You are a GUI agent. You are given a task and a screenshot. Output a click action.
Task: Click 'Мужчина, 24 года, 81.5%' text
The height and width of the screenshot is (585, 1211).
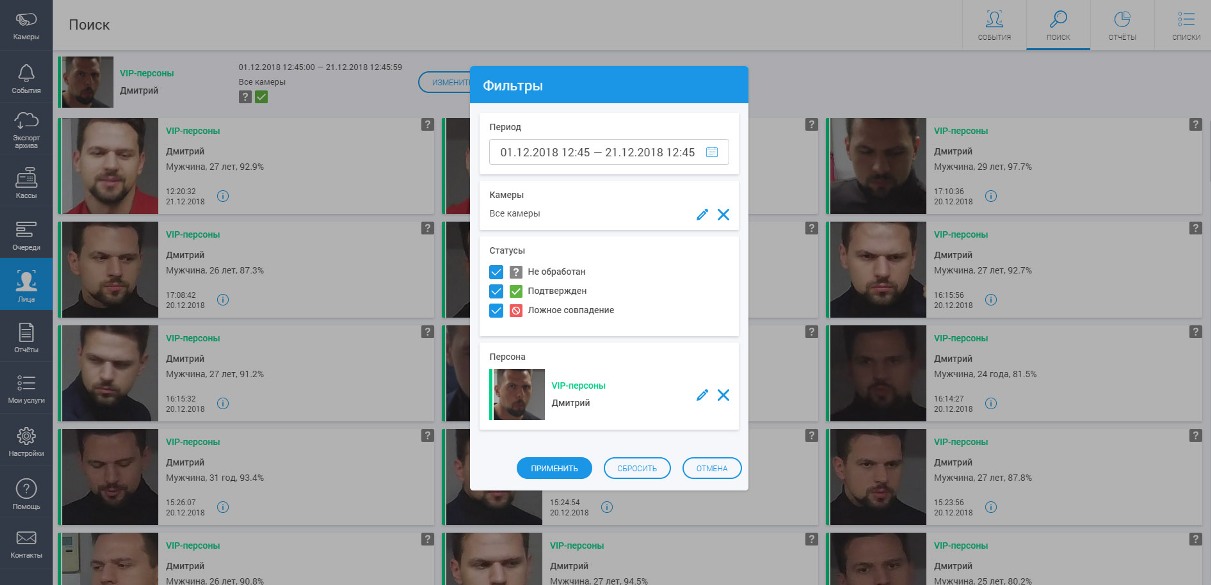pyautogui.click(x=985, y=374)
